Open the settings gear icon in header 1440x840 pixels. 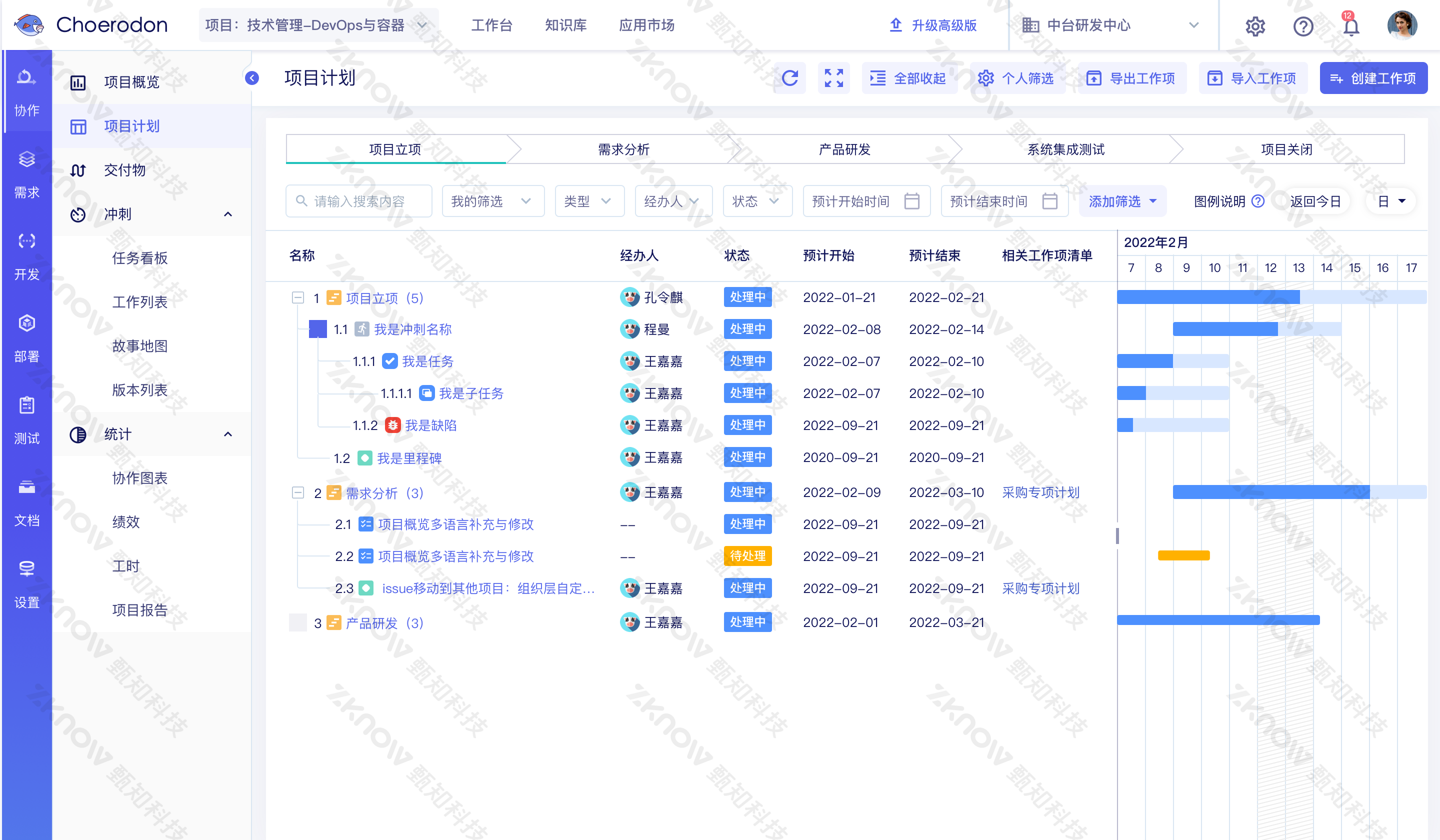click(1255, 26)
